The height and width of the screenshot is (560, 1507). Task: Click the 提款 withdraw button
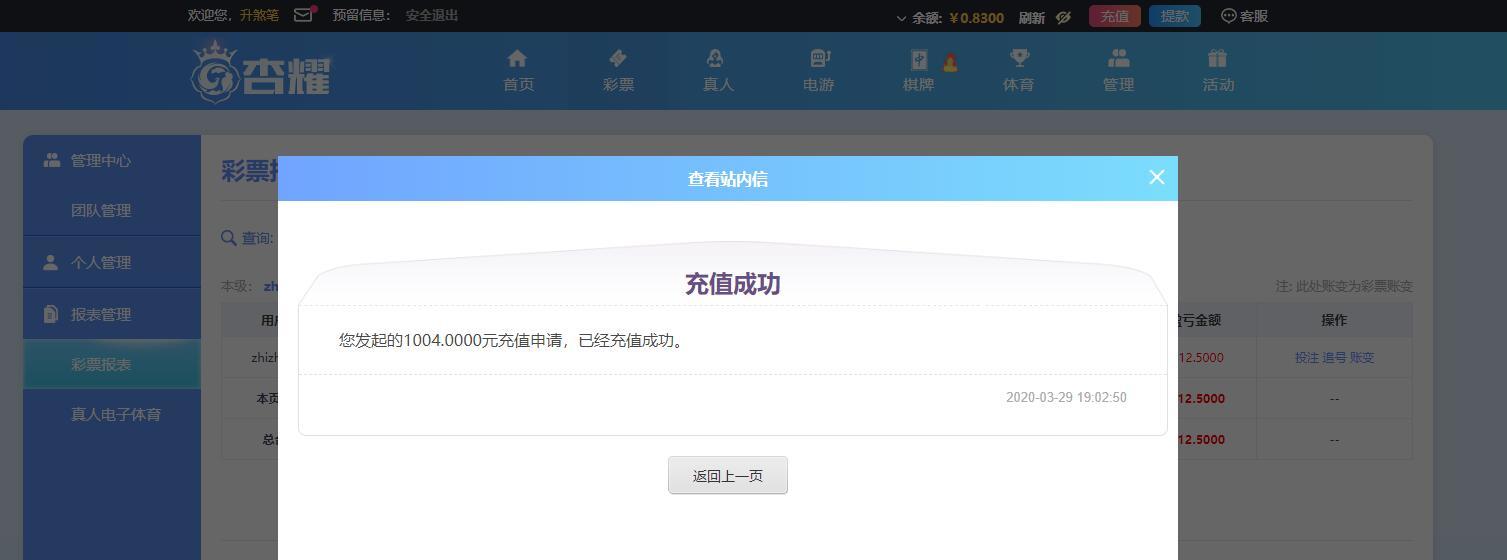1174,16
